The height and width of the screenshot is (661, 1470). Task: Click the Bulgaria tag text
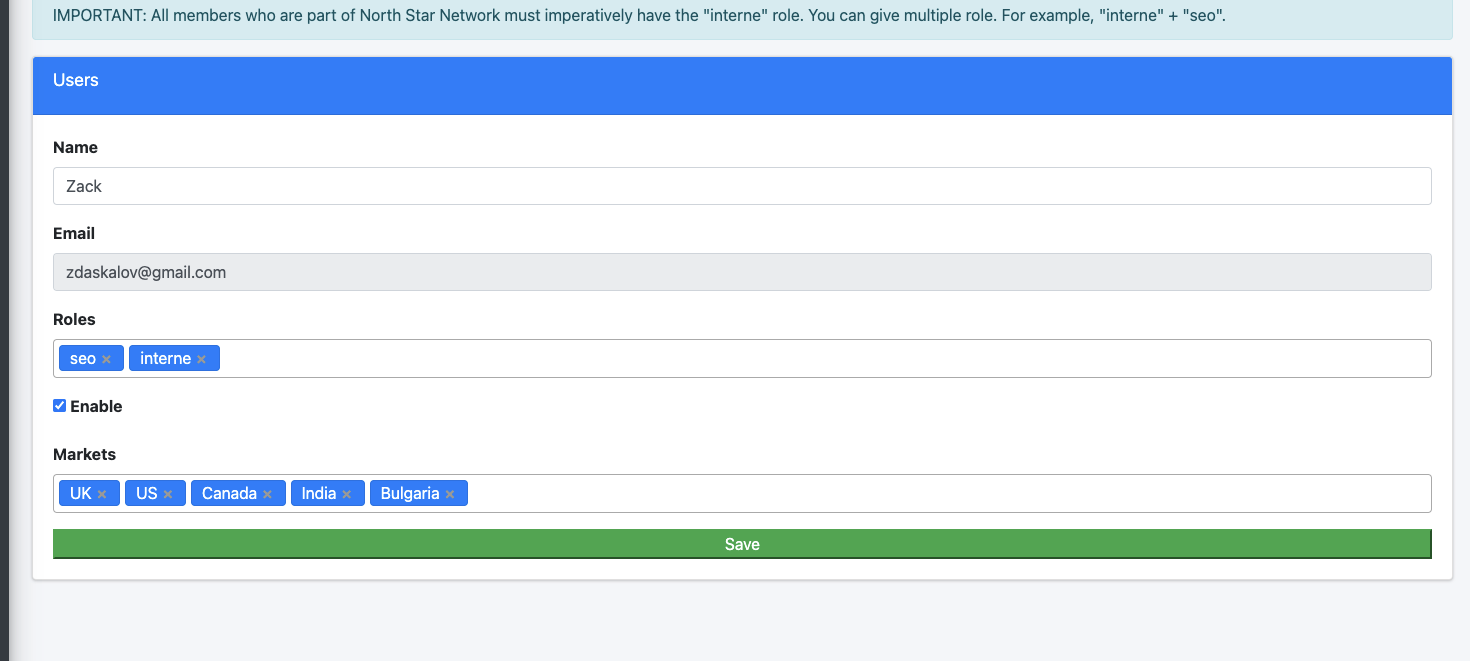(410, 494)
